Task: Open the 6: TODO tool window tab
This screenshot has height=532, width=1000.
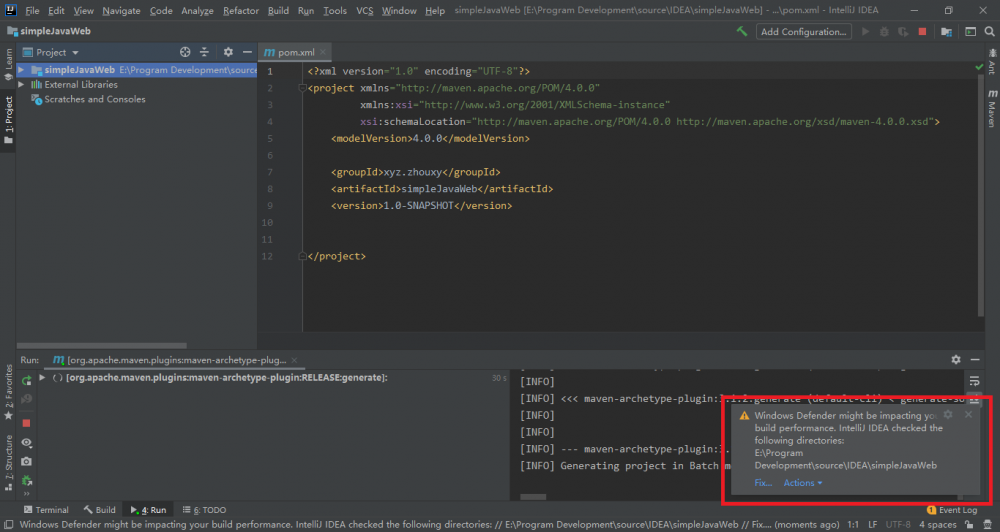Action: coord(205,510)
